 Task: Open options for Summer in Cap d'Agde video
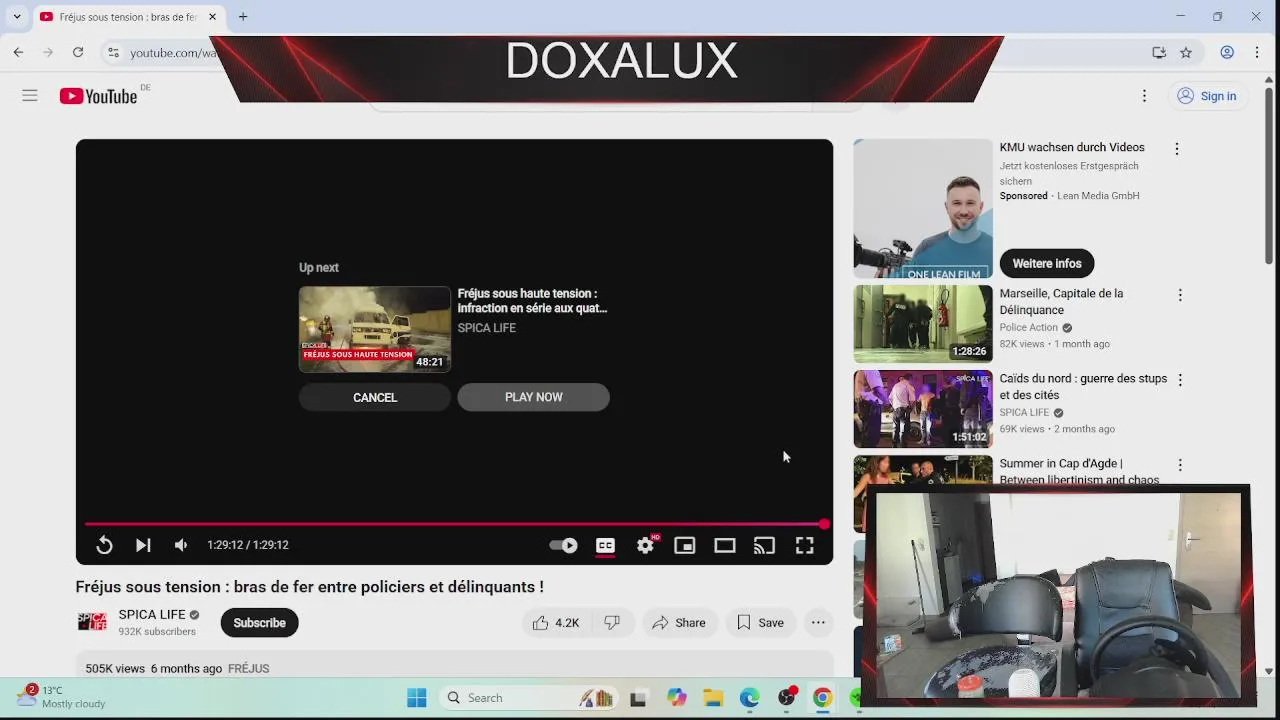coord(1180,465)
